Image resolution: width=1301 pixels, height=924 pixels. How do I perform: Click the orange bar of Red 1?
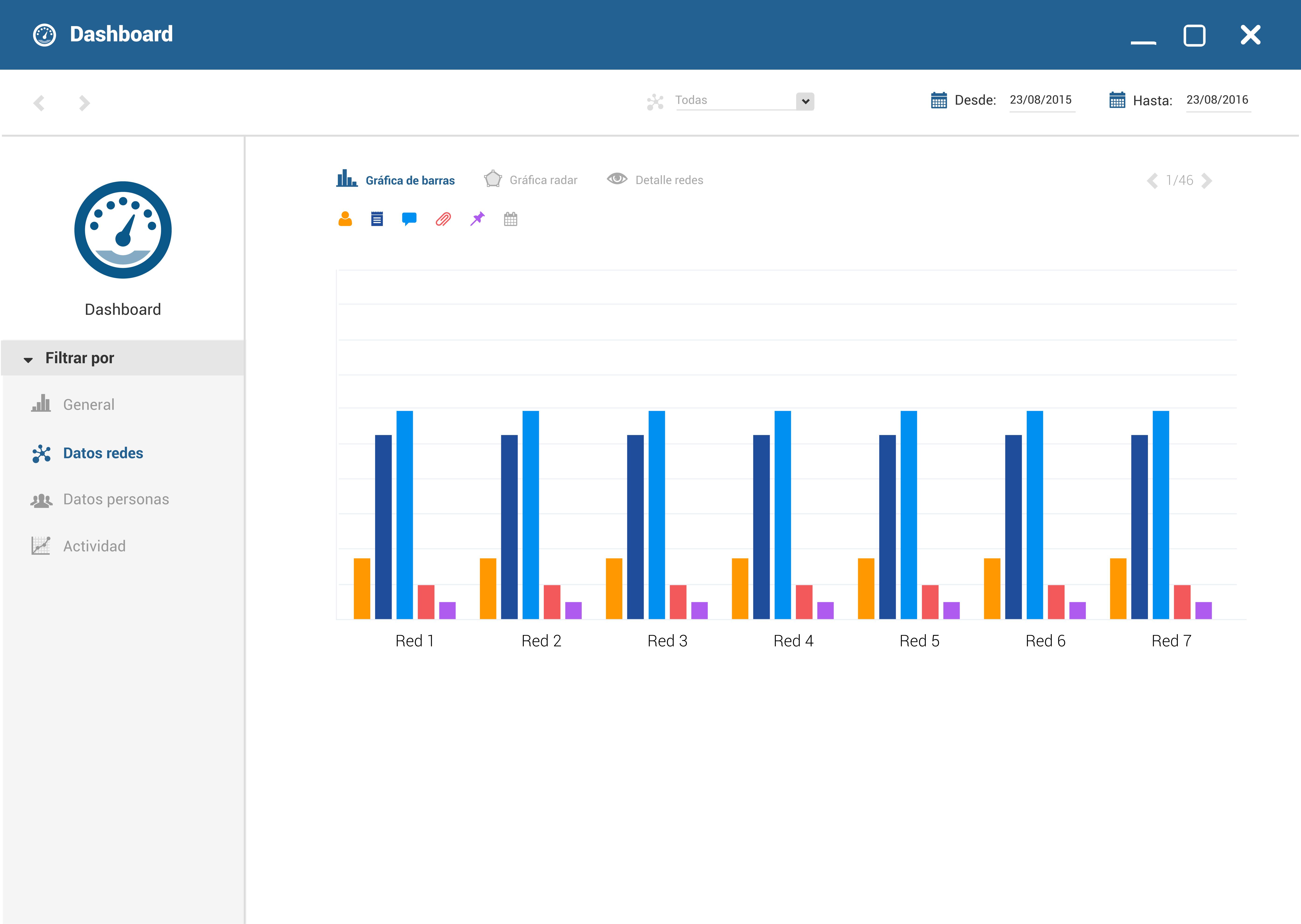pyautogui.click(x=362, y=588)
